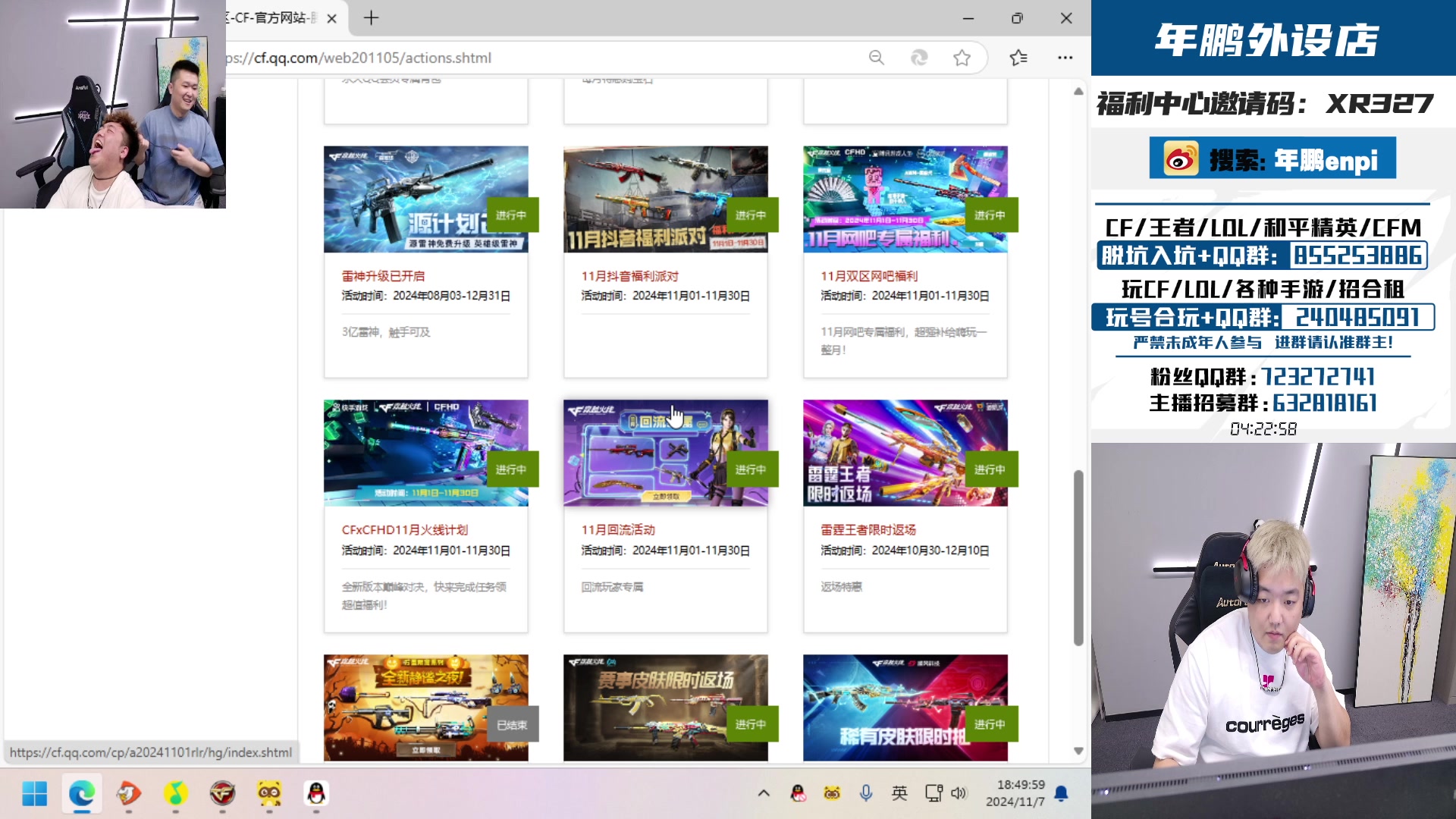This screenshot has height=819, width=1456.
Task: Click 活动时间 2024年10月30-12月10日 text
Action: tap(905, 551)
